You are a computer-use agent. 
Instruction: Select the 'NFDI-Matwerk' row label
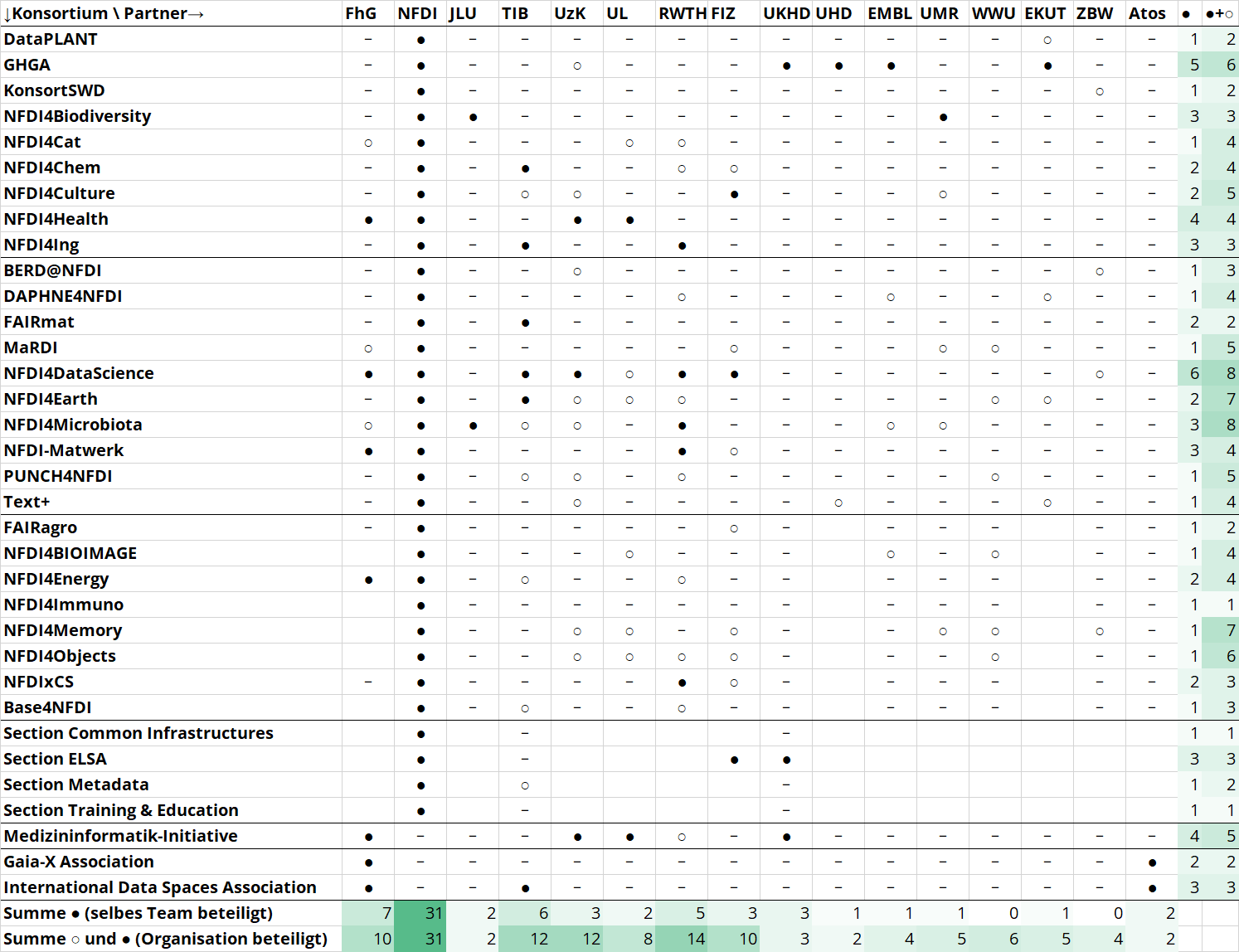coord(64,450)
